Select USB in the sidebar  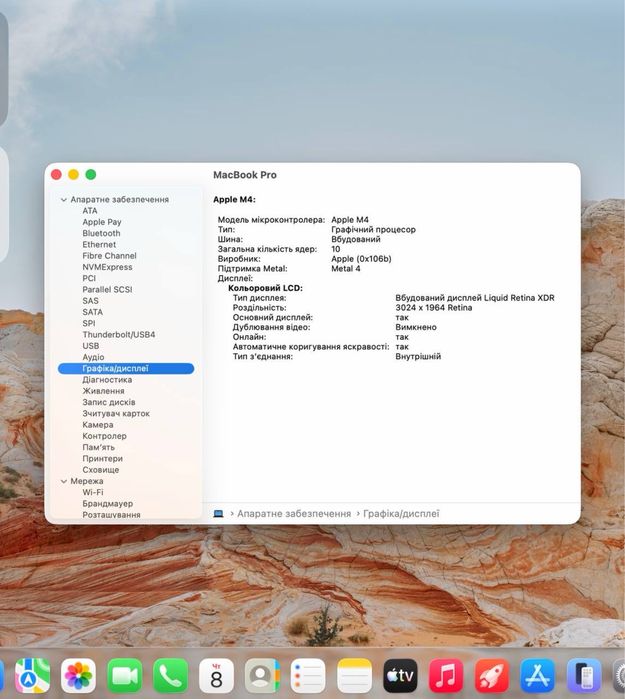[90, 346]
